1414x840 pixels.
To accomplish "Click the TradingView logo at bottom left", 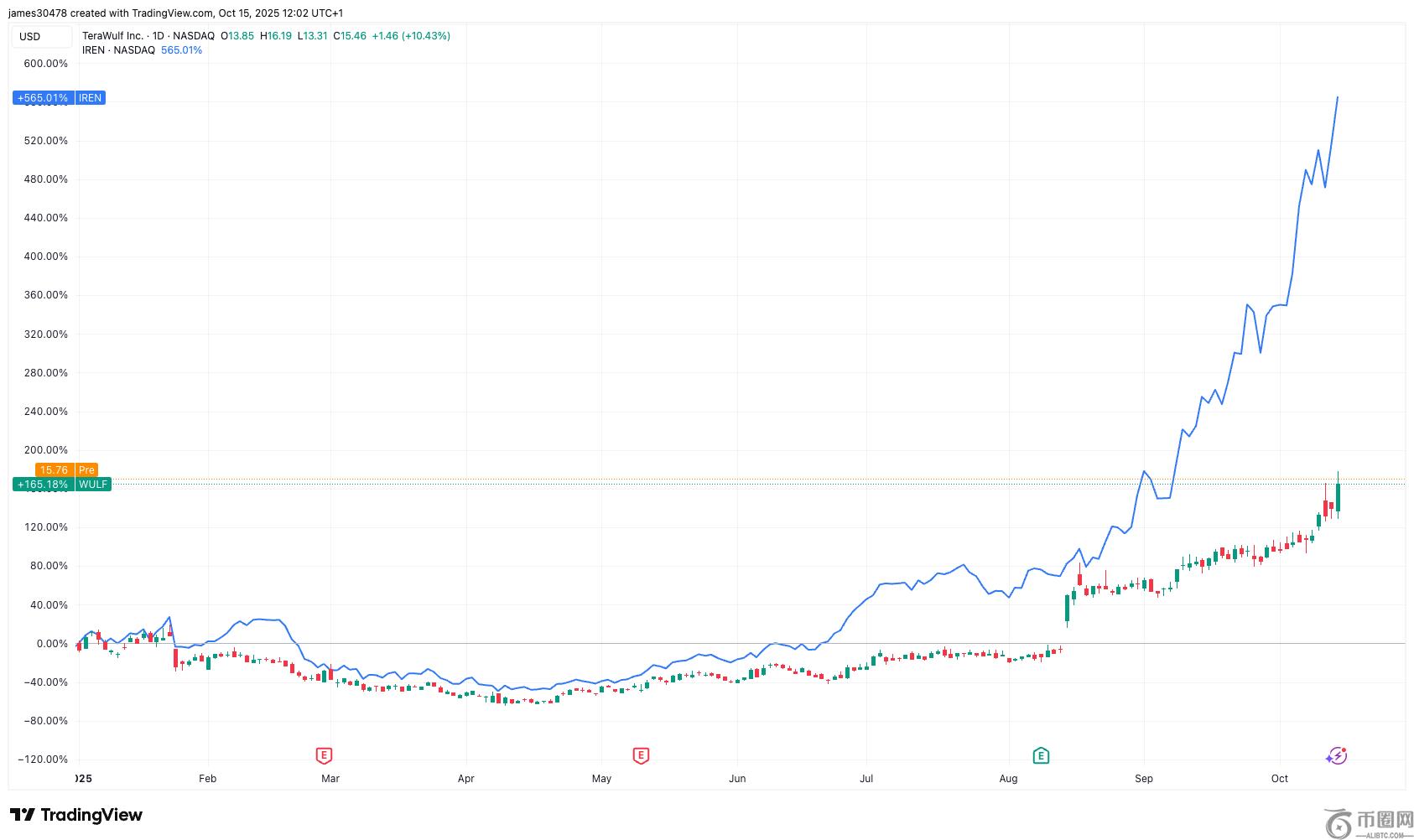I will 76,815.
